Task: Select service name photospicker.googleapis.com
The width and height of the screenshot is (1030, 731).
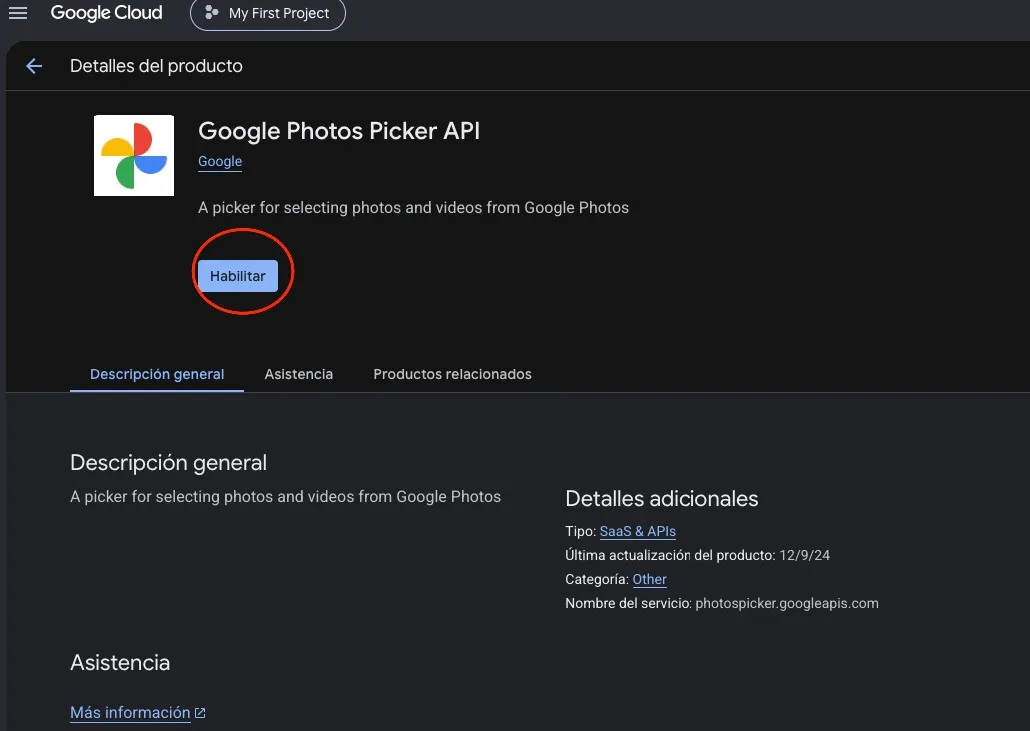Action: tap(786, 603)
